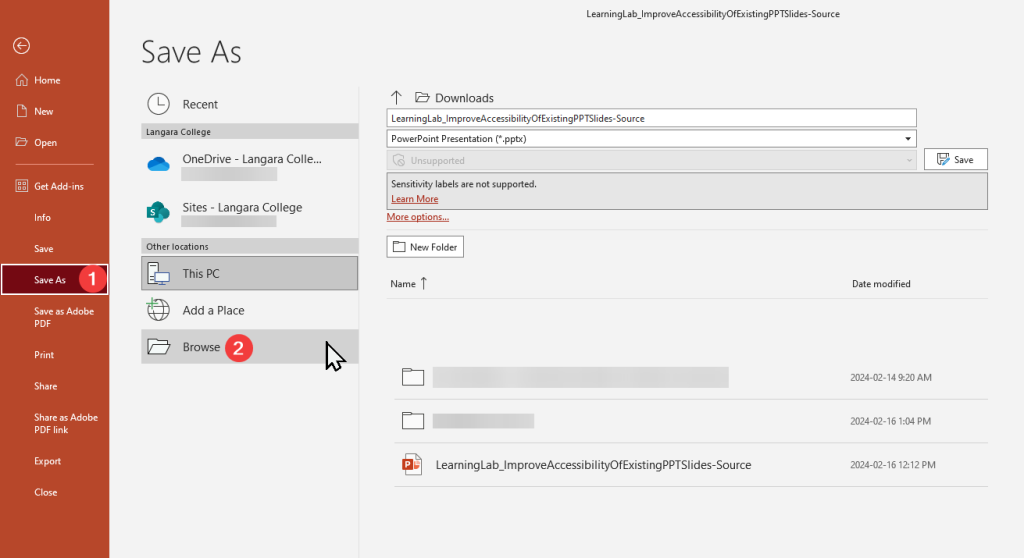The image size is (1024, 558).
Task: Open the Learn More link
Action: tap(414, 199)
